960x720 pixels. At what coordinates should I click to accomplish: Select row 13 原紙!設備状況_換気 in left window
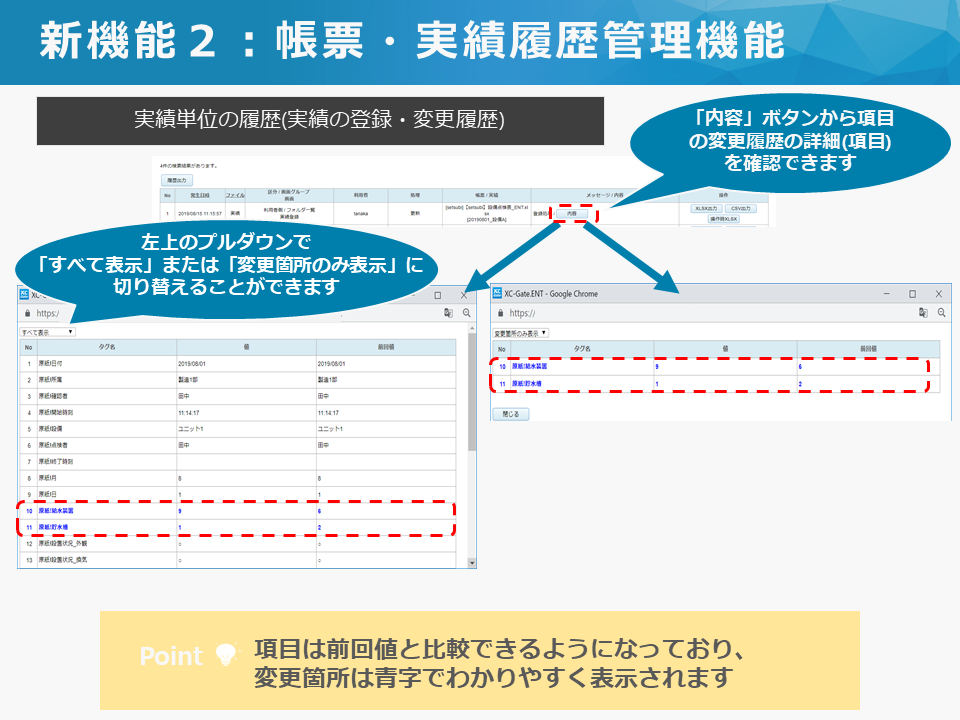click(237, 560)
